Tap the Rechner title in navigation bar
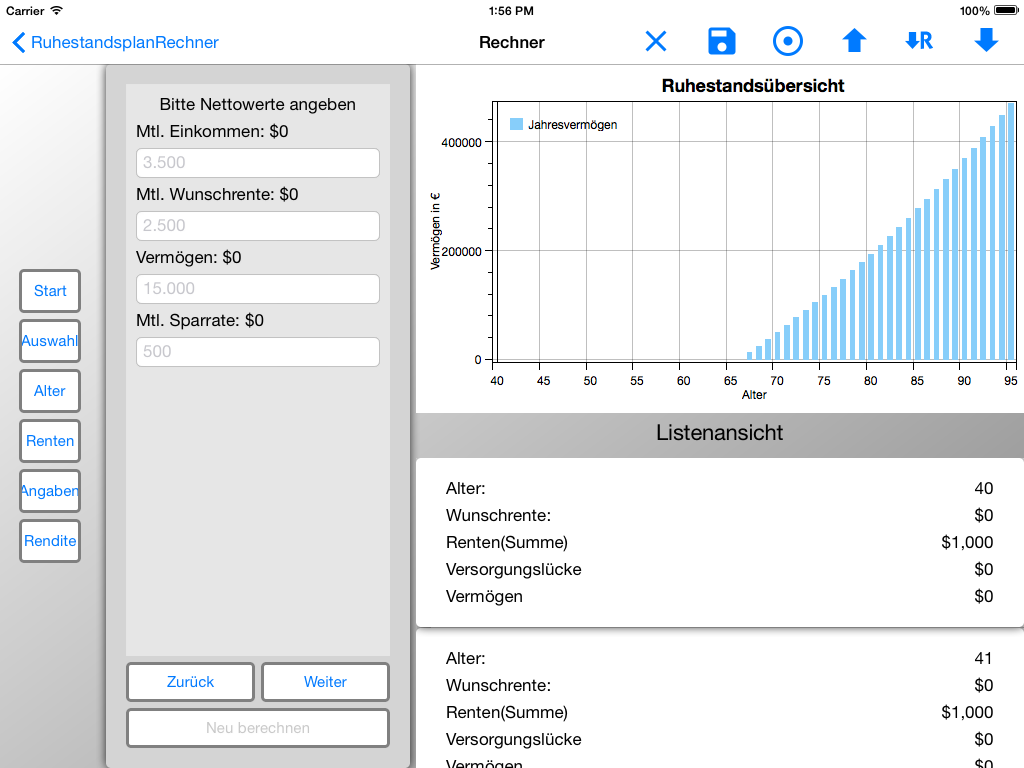Image resolution: width=1024 pixels, height=768 pixels. (x=512, y=42)
